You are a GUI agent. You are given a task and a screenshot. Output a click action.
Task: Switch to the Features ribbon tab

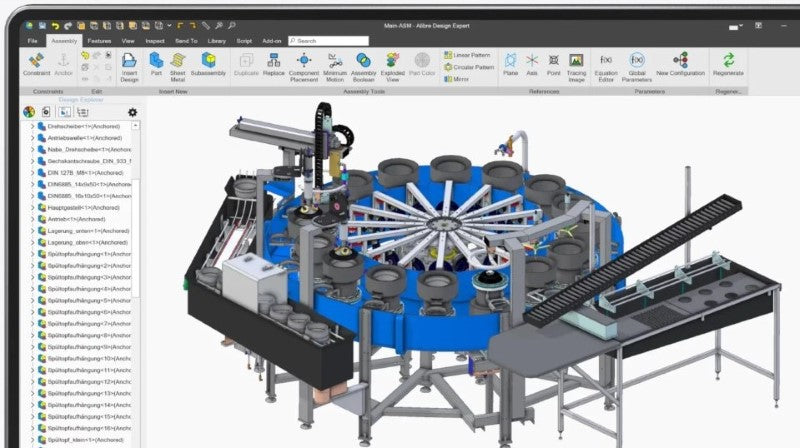(99, 41)
